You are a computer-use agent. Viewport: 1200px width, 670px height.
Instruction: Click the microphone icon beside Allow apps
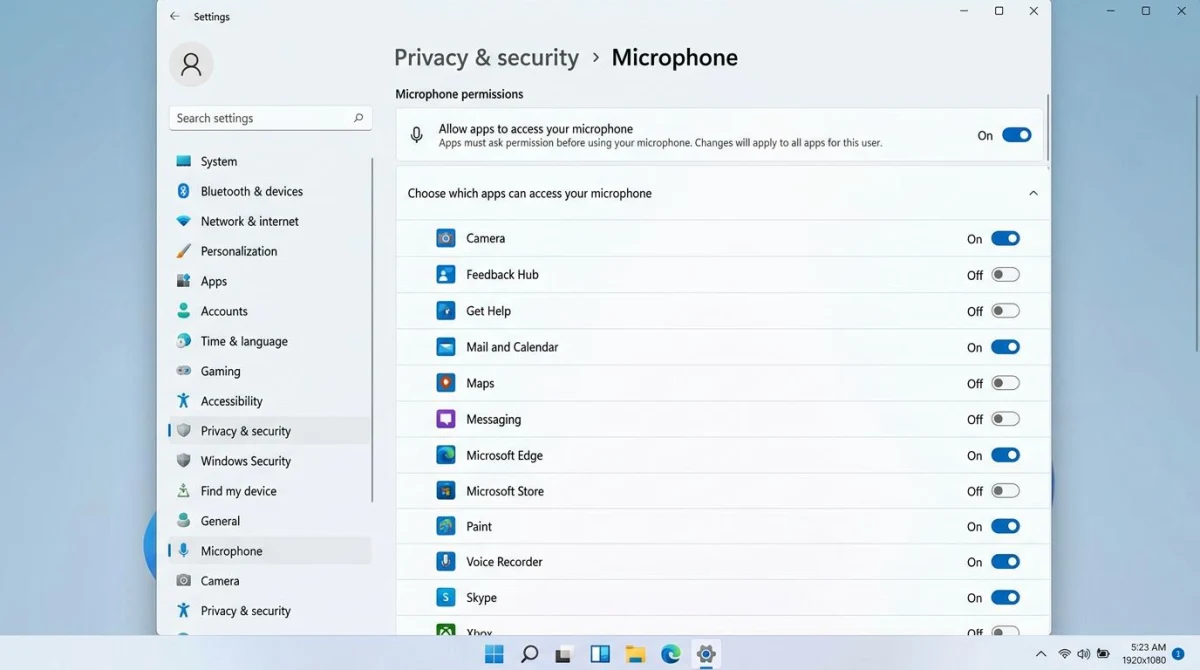pyautogui.click(x=417, y=135)
